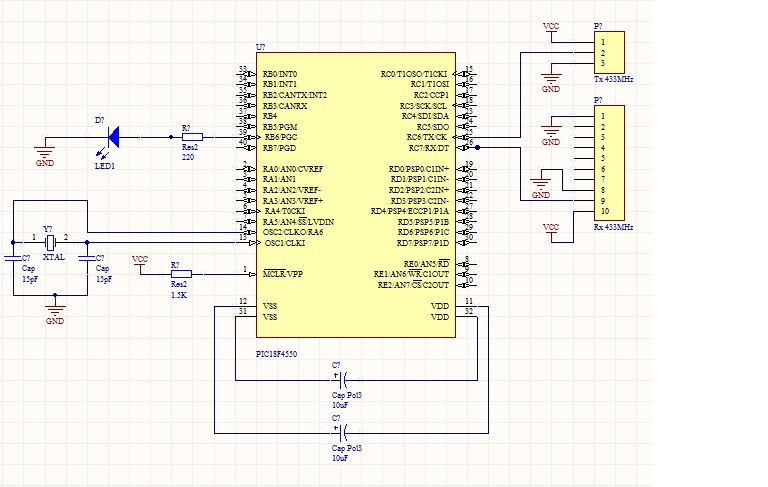This screenshot has height=487, width=768.
Task: Click the RC4/SDI/SDA pin label
Action: pos(425,116)
